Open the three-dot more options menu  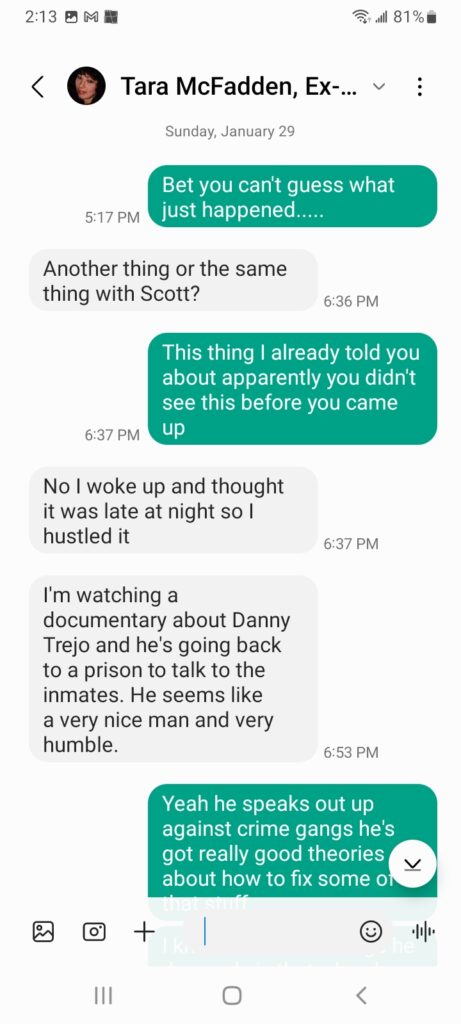point(420,86)
